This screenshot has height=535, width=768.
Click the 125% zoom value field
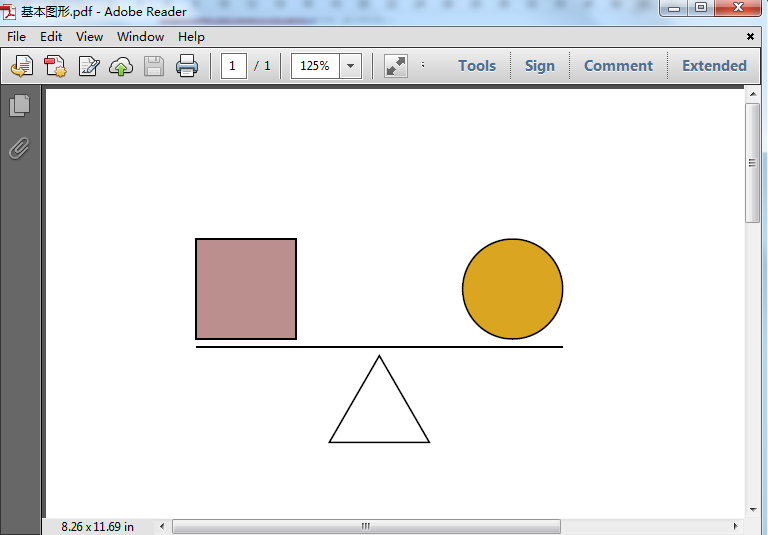315,66
